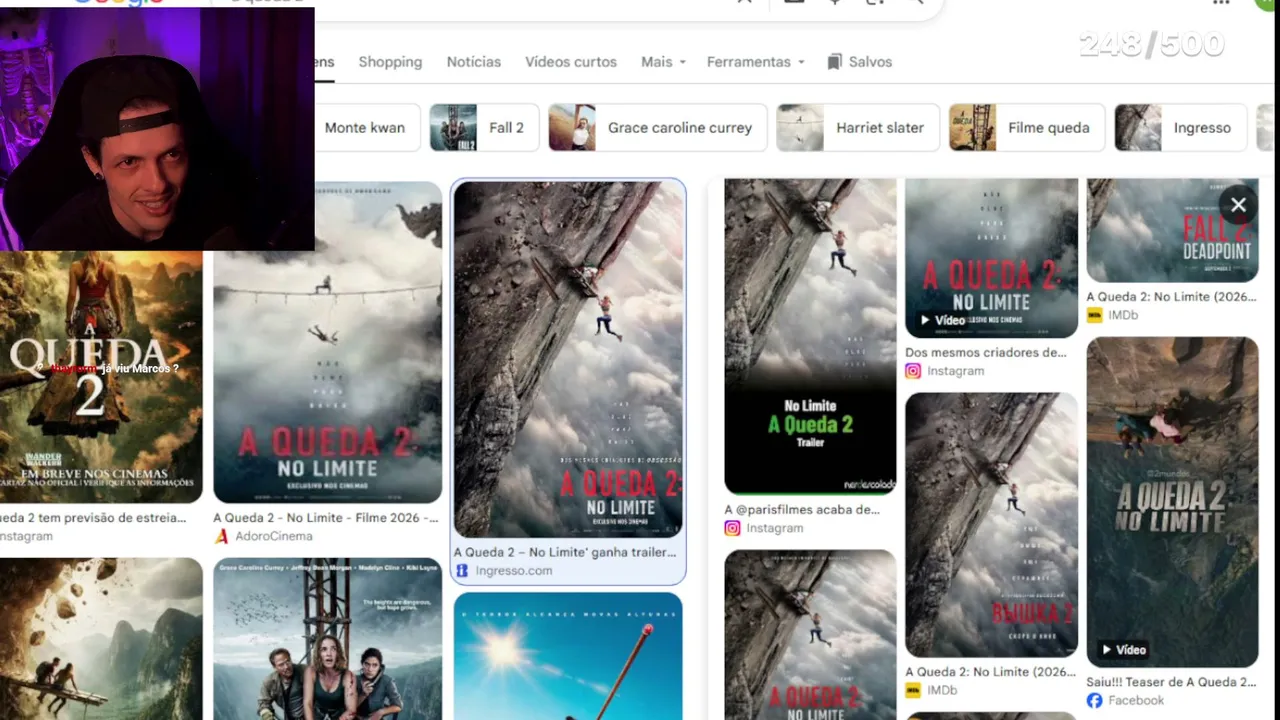1280x720 pixels.
Task: Click Instagram icon below "Dos mesmos criadores"
Action: tap(913, 371)
